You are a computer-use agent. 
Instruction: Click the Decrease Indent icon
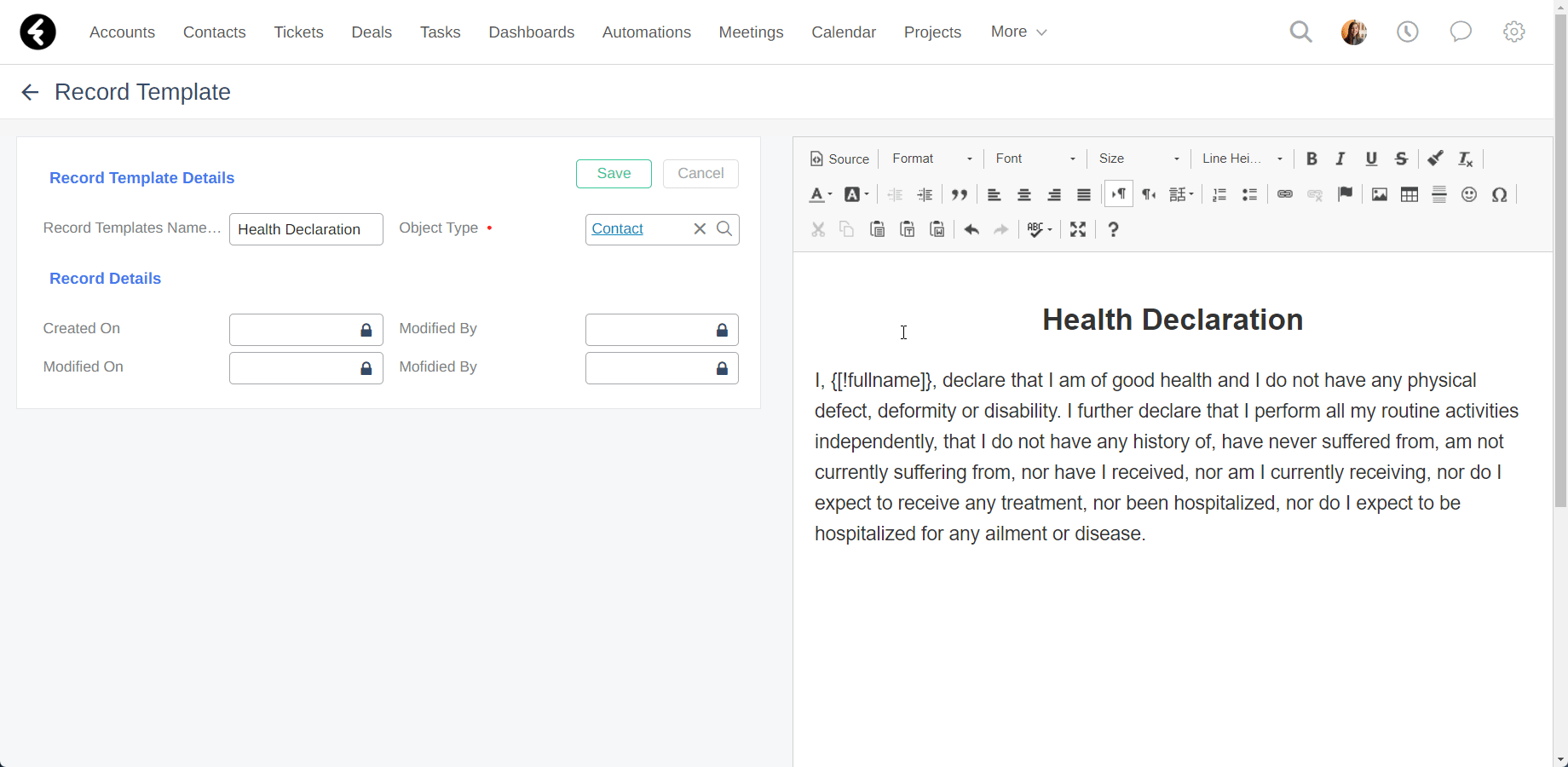[895, 194]
